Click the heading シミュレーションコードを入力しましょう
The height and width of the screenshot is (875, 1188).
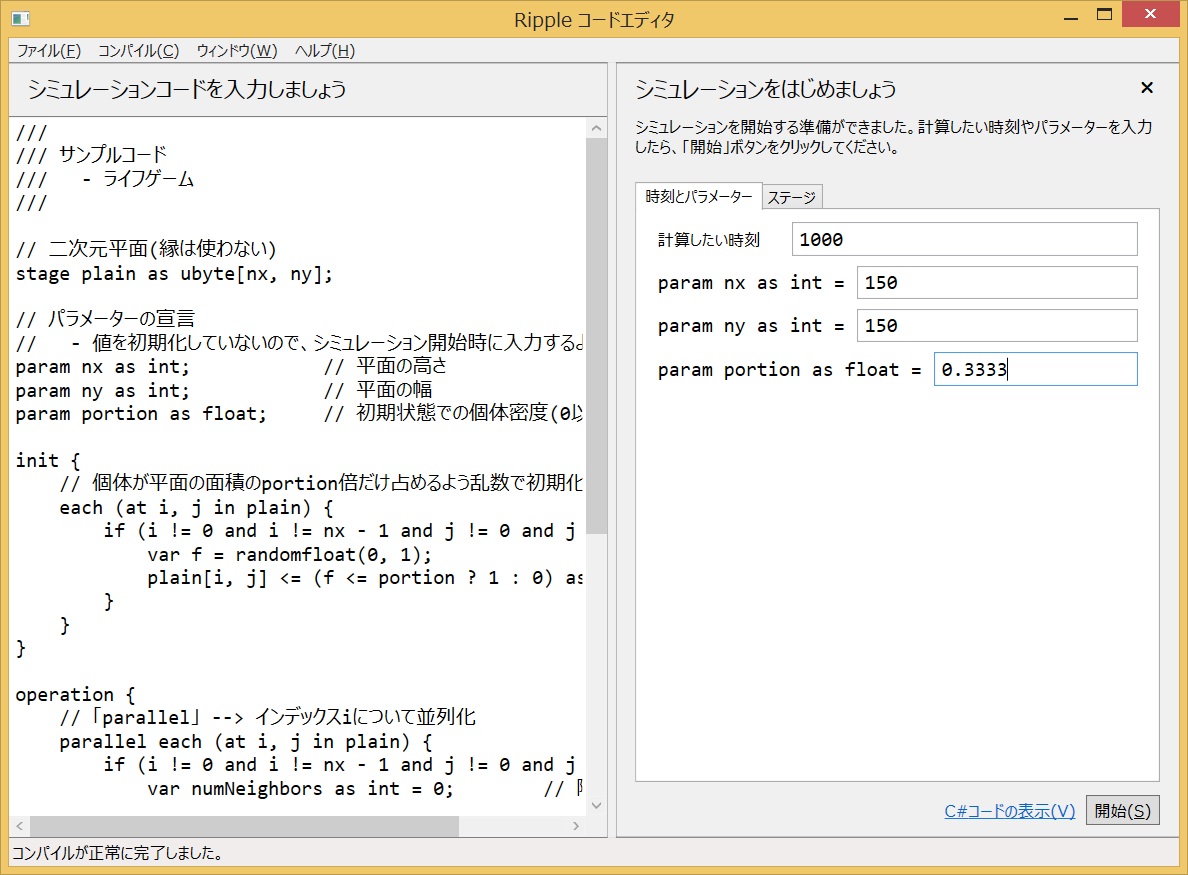coord(186,89)
